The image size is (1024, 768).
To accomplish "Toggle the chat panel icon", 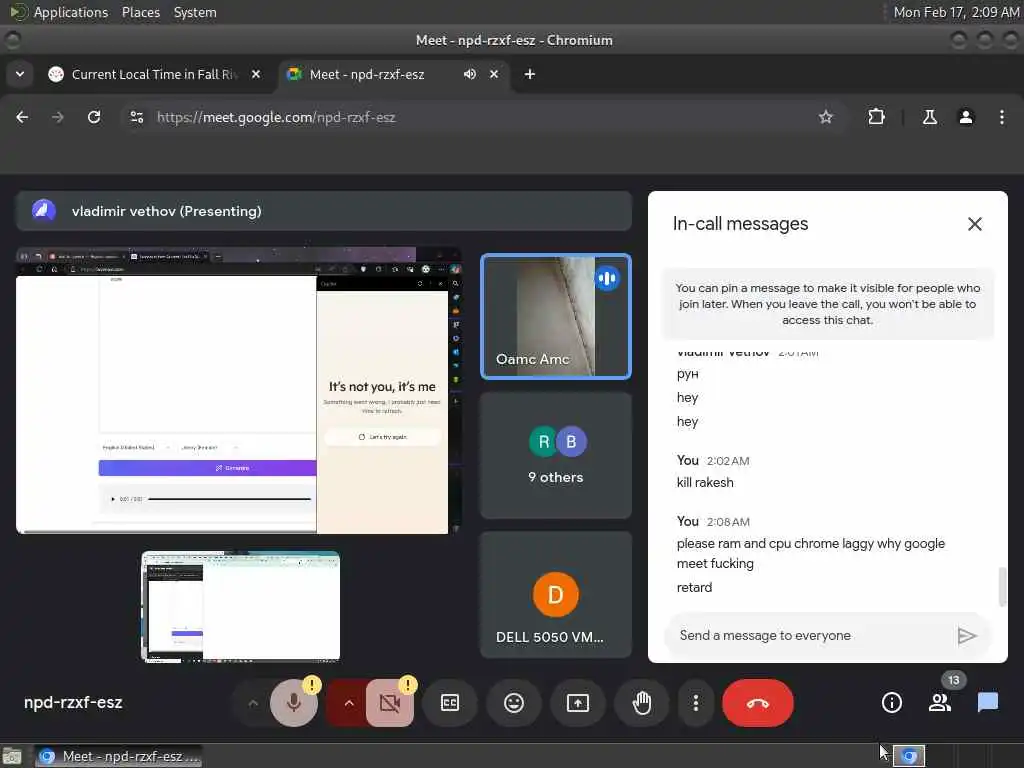I will 987,703.
